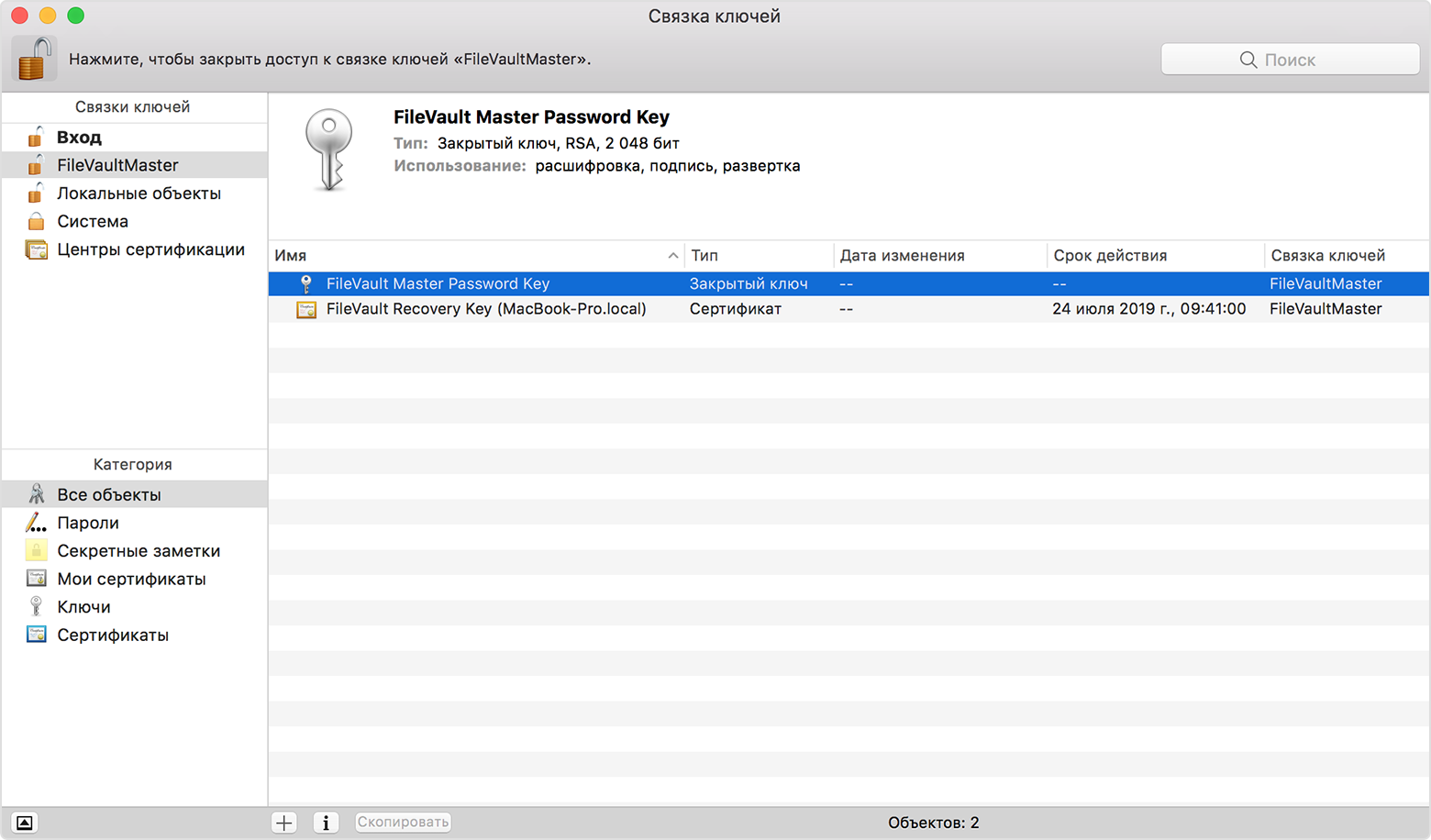
Task: Choose the Пароли category
Action: click(134, 523)
